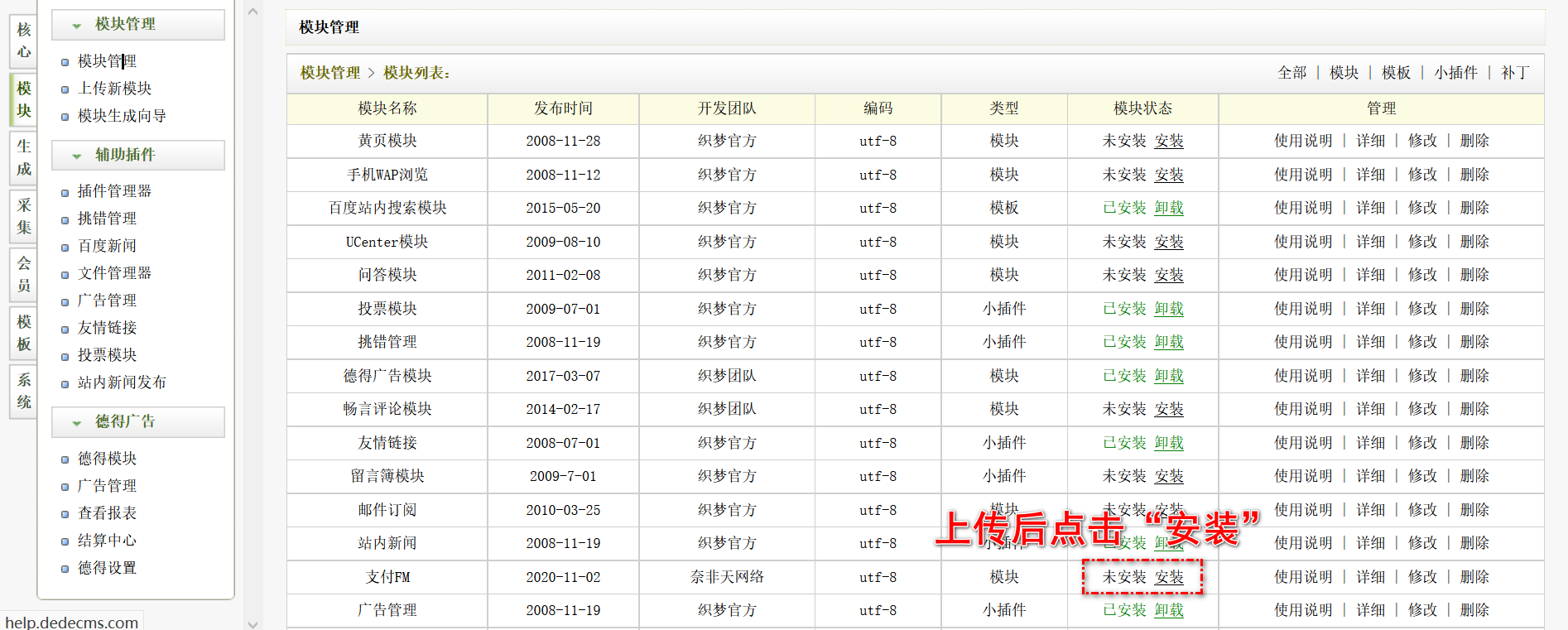1568x630 pixels.
Task: Delete the 问答模块 row via 删除
Action: [1474, 275]
